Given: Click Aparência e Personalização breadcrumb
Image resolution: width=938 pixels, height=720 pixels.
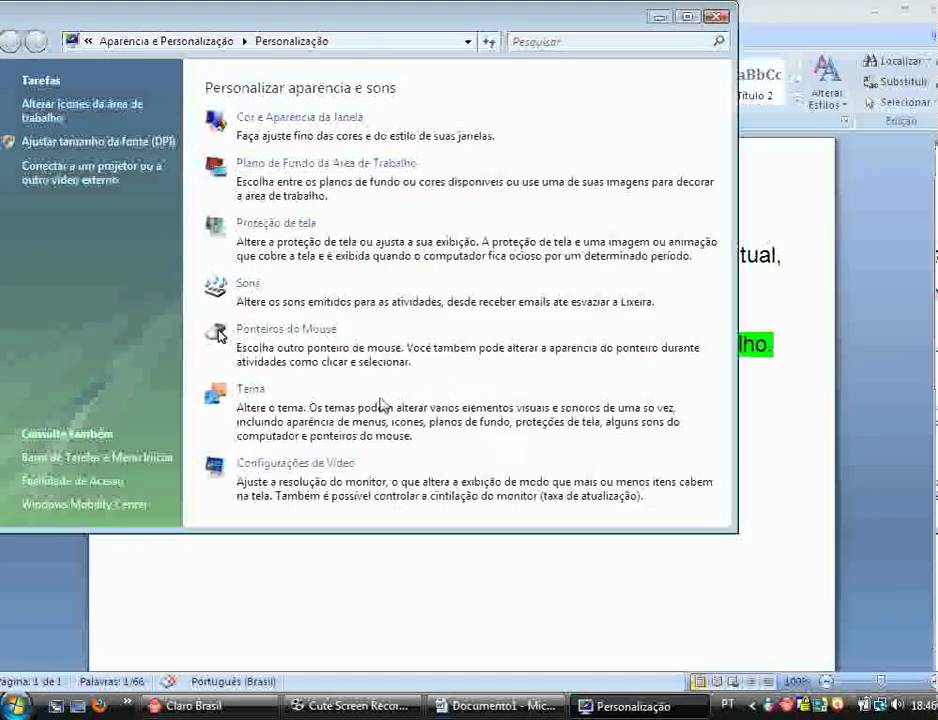Looking at the screenshot, I should pyautogui.click(x=166, y=41).
